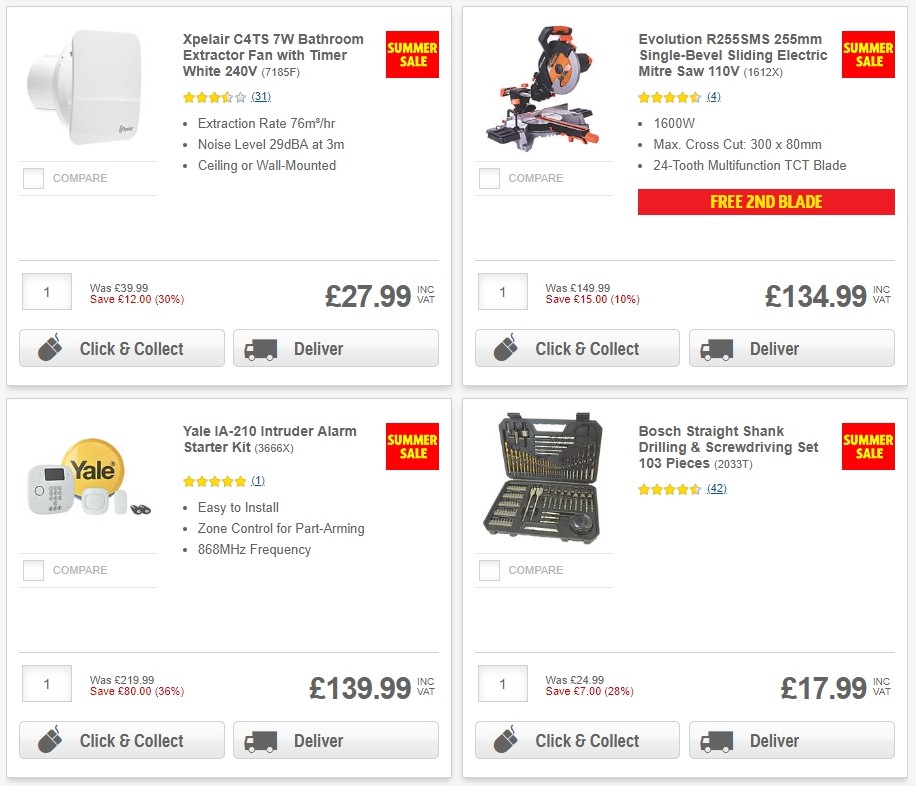Tick the COMPARE checkbox for the Bosch drilling set
Screen dimensions: 916x786
pyautogui.click(x=489, y=570)
